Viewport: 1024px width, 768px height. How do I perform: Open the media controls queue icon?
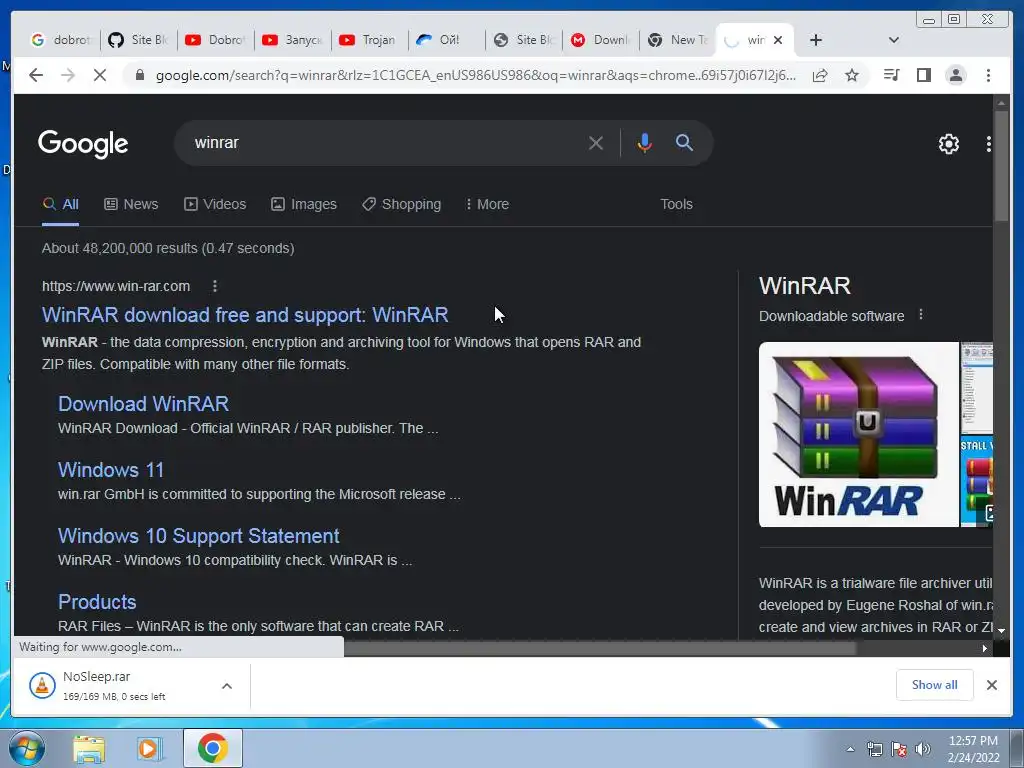point(891,75)
